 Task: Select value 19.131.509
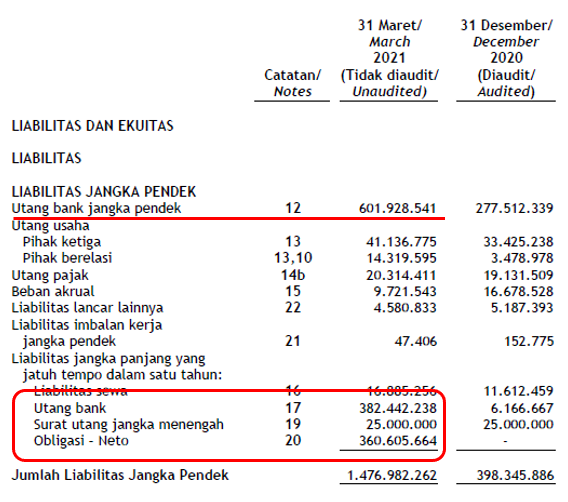tap(519, 275)
